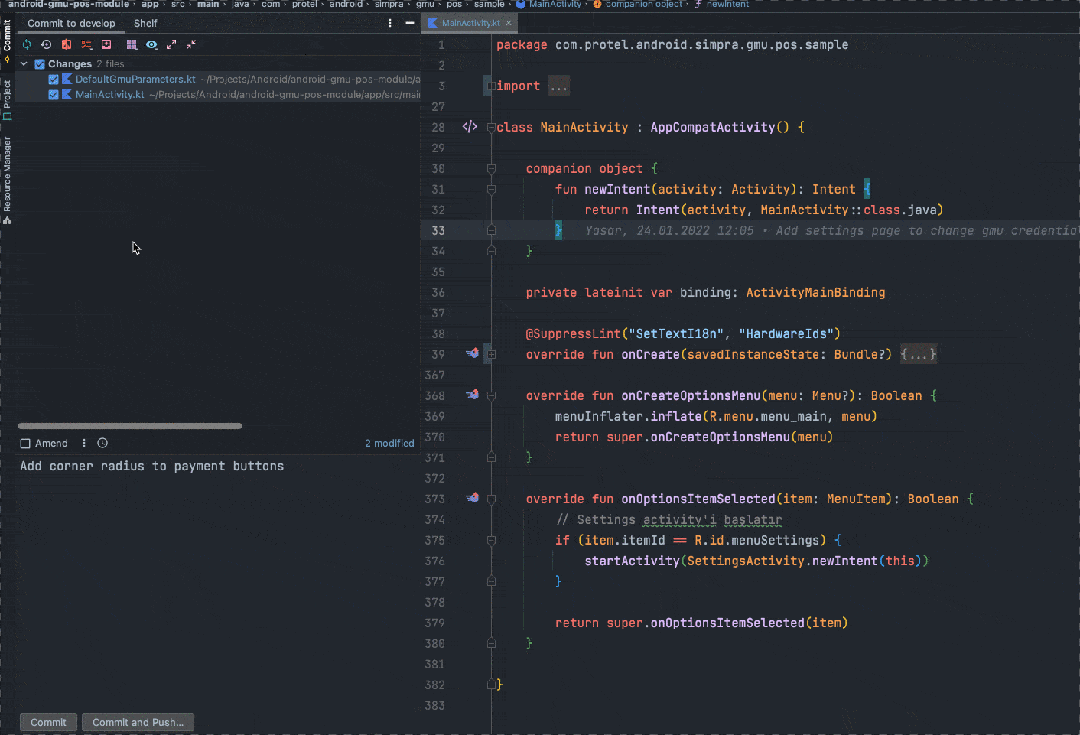This screenshot has height=735, width=1080.
Task: Fold onCreateOptionsMenu at line 368
Action: tap(491, 395)
